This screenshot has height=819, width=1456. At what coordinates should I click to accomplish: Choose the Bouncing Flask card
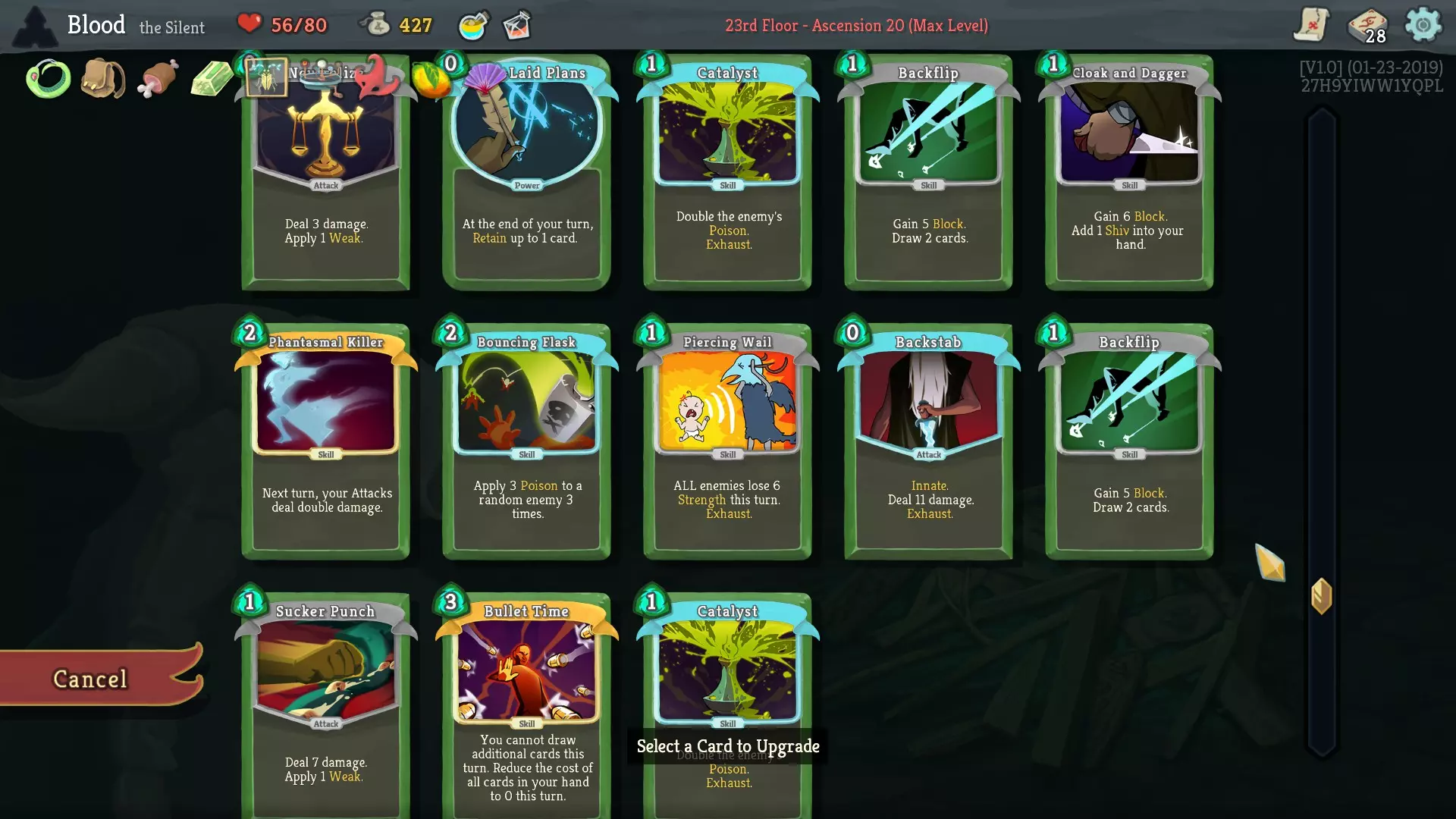point(527,440)
